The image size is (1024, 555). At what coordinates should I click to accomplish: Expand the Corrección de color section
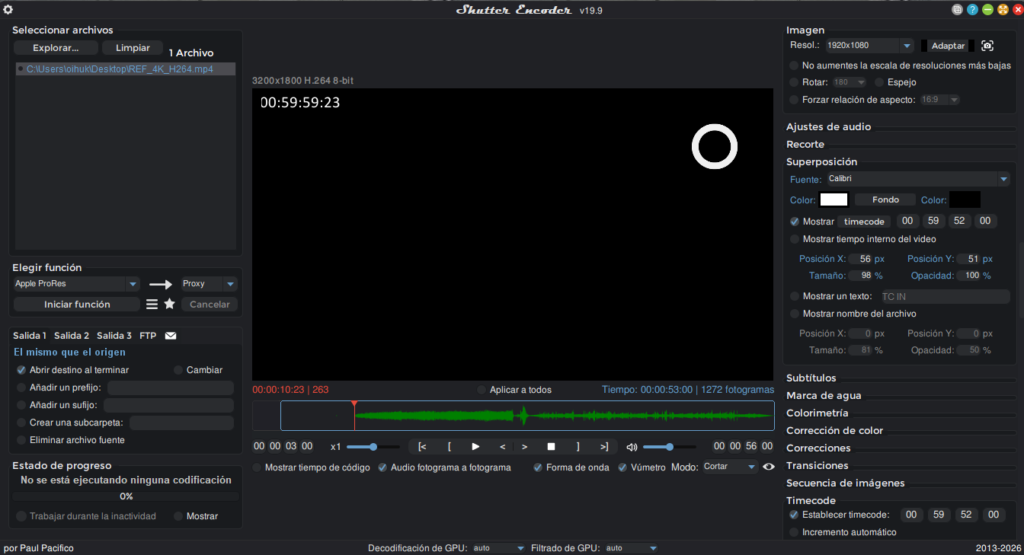[835, 430]
